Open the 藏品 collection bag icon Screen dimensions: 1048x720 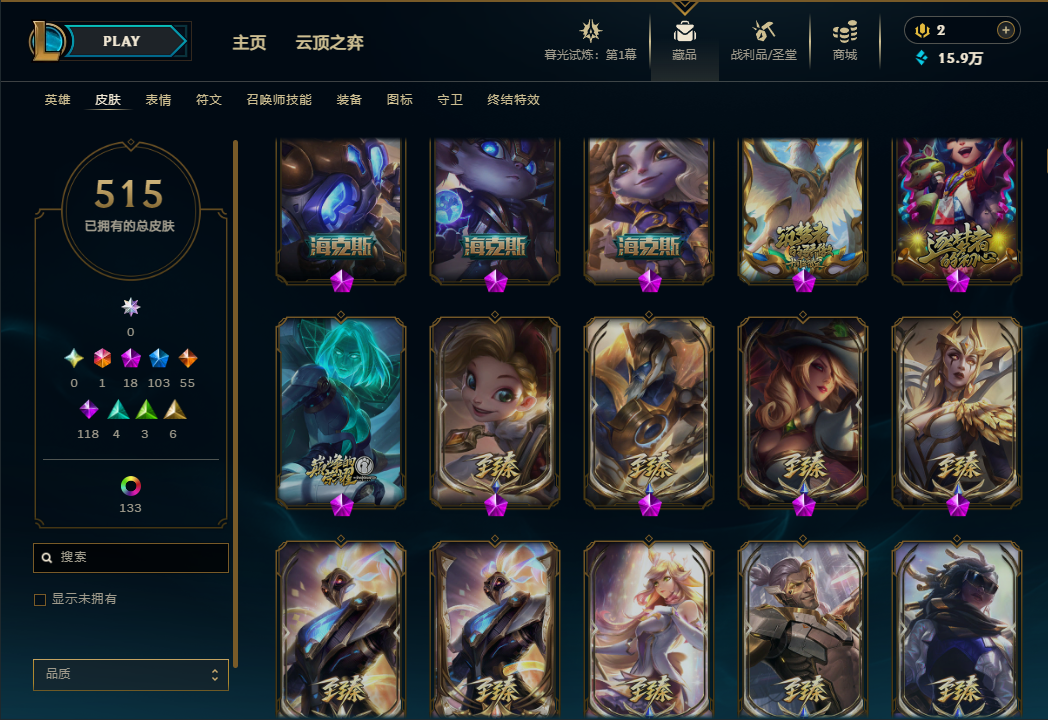tap(684, 31)
